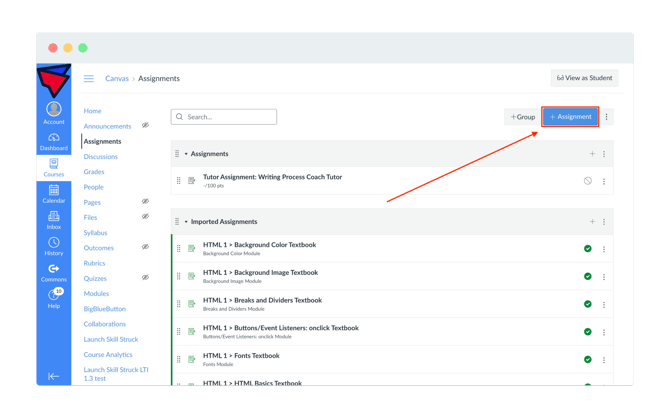Publish the unpublished Tutor Assignment

588,181
